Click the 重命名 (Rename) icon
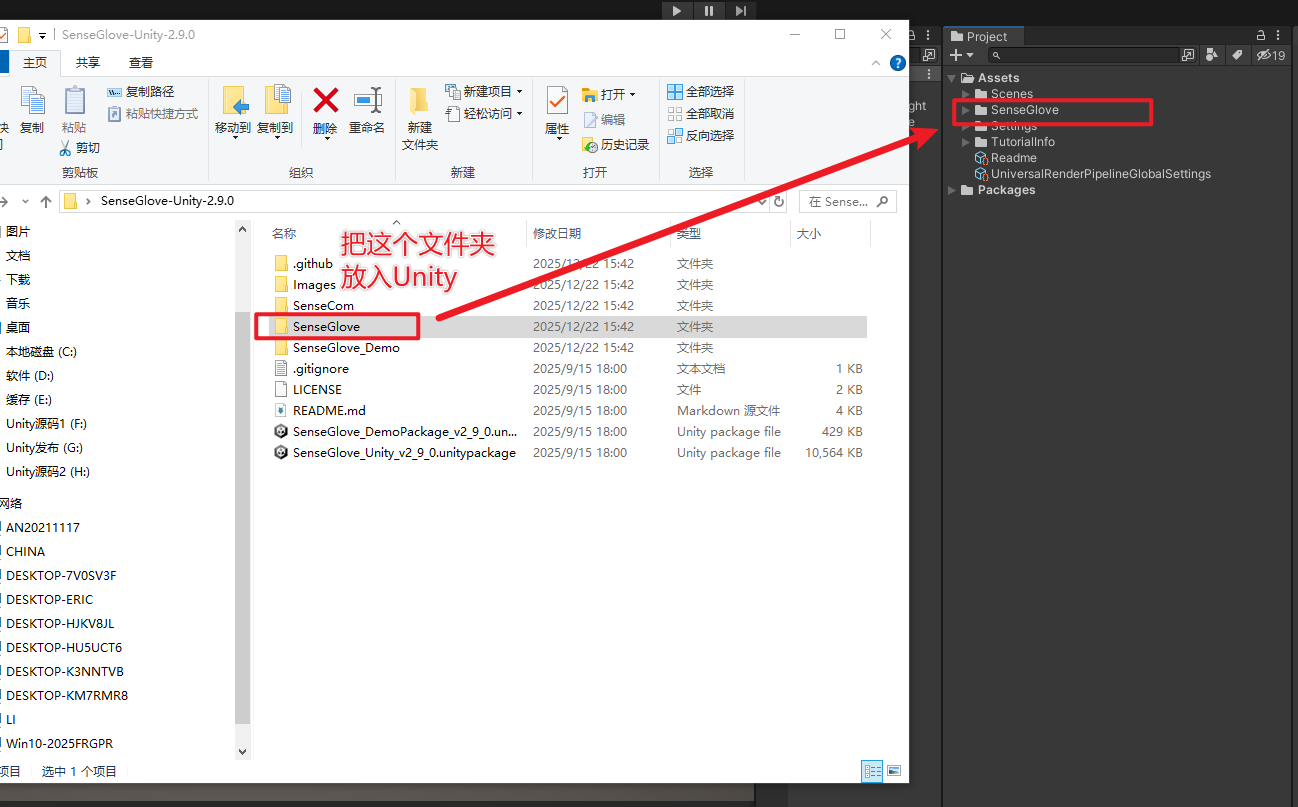 coord(367,110)
